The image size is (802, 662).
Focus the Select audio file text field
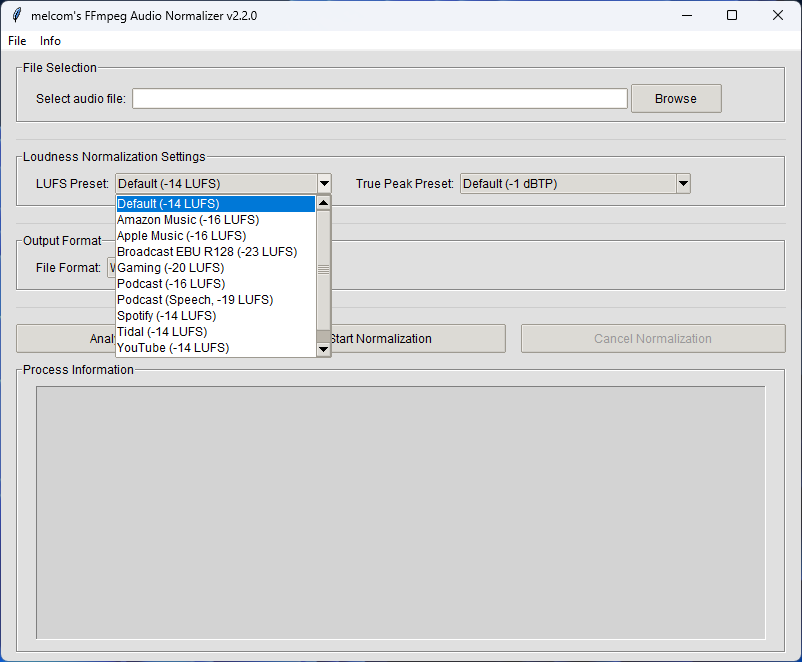point(379,98)
